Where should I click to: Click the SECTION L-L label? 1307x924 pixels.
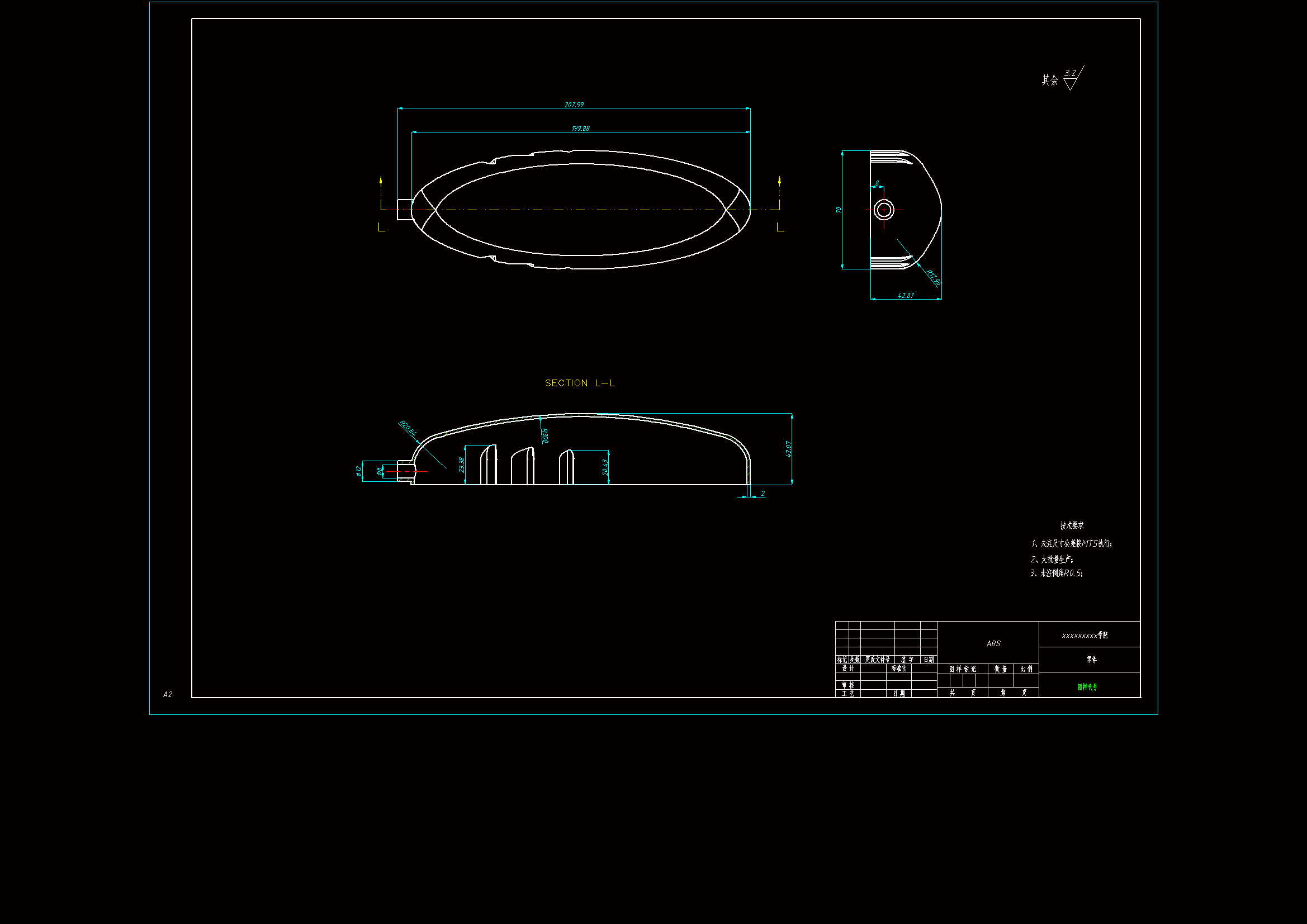tap(580, 383)
